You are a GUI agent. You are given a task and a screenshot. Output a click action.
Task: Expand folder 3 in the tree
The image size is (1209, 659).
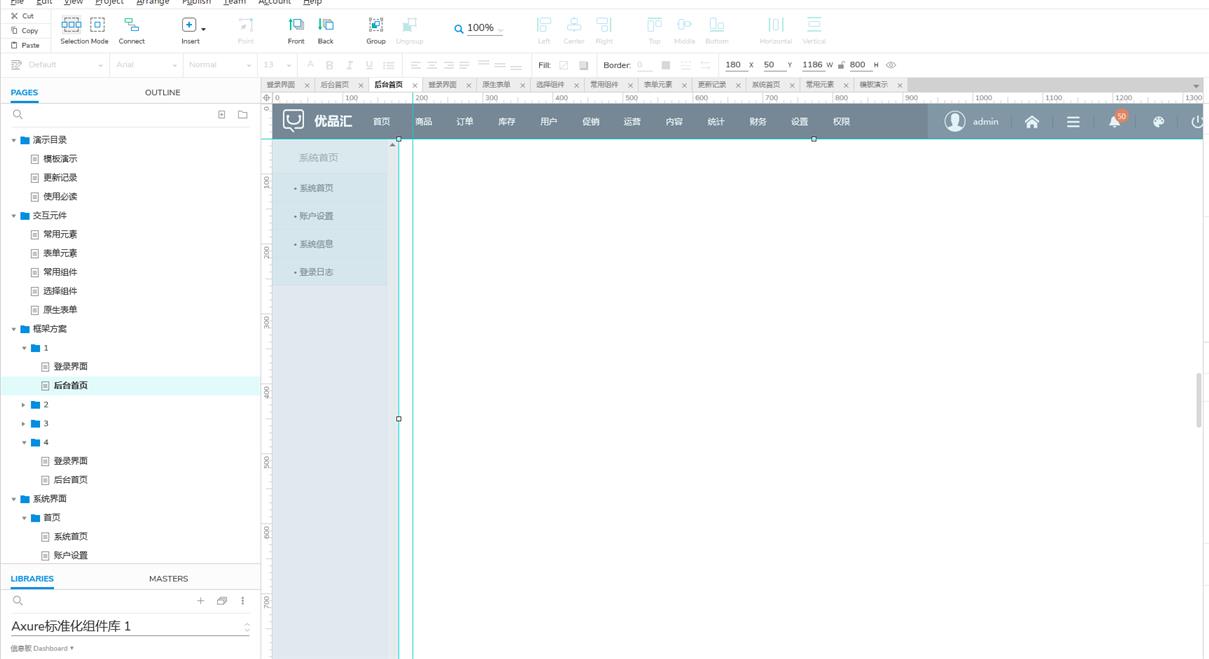(24, 424)
